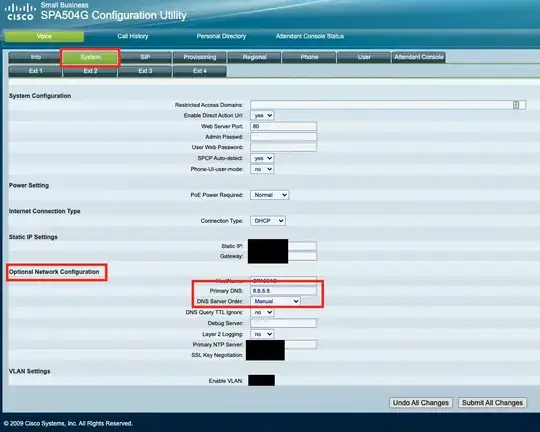This screenshot has height=432, width=540.
Task: Open Enable Direct Action Url dropdown
Action: coord(262,115)
